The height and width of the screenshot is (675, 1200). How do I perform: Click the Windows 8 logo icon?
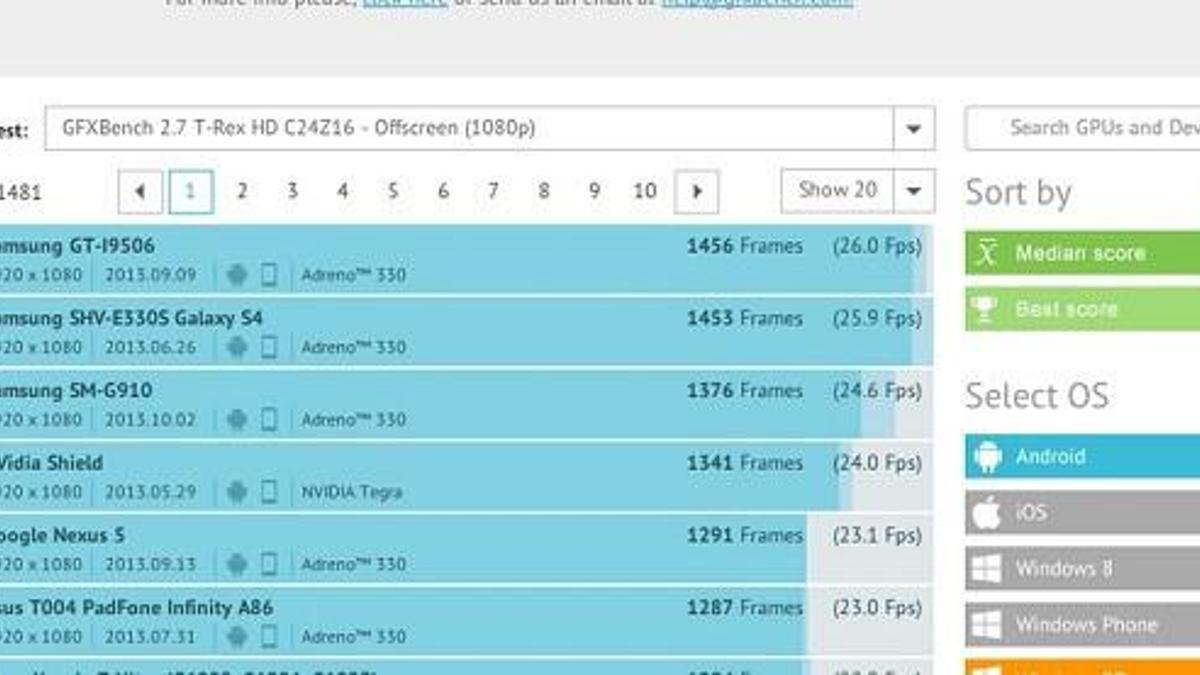(x=986, y=569)
